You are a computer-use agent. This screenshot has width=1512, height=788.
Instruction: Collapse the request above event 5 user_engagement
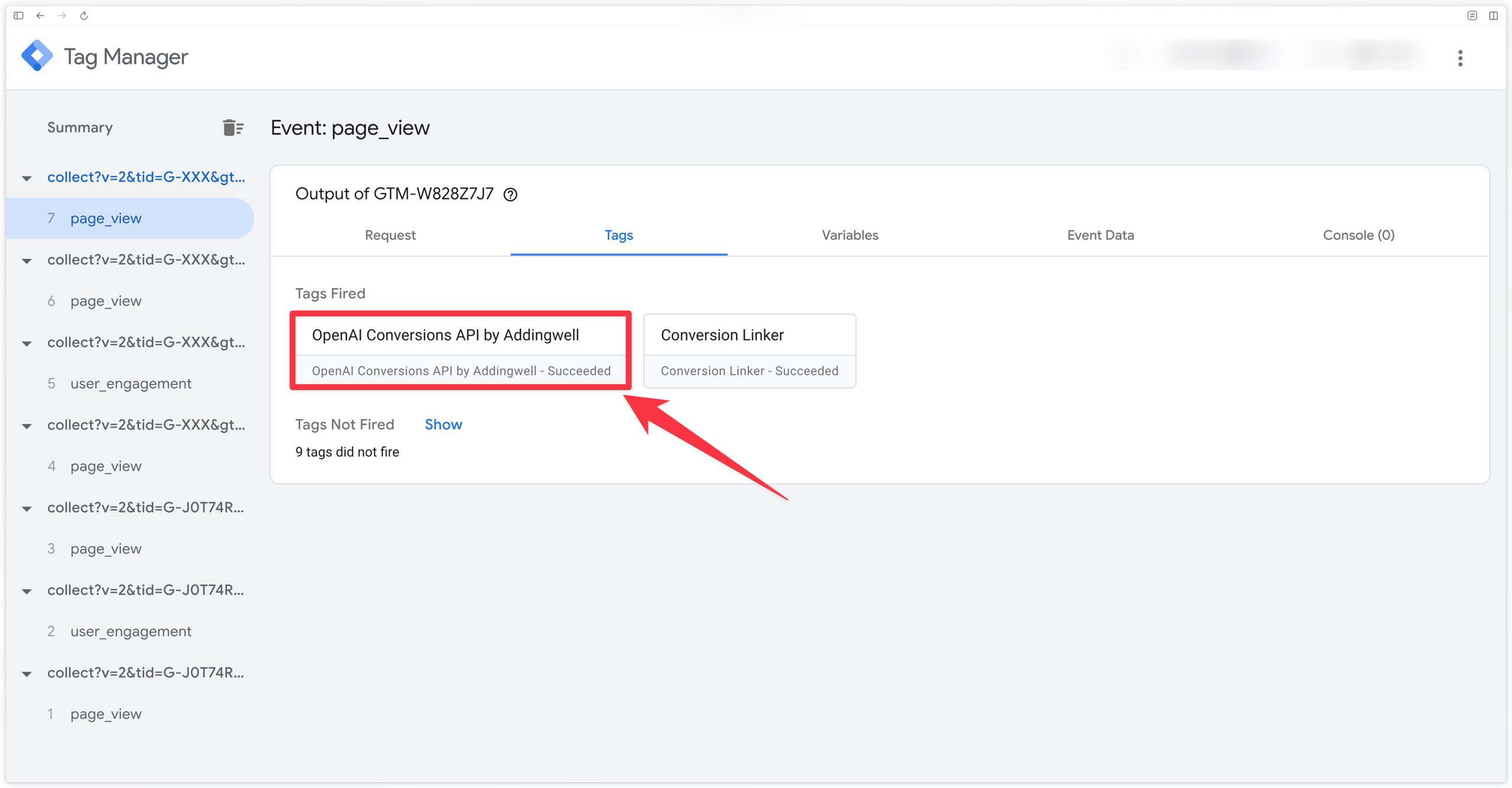click(27, 343)
